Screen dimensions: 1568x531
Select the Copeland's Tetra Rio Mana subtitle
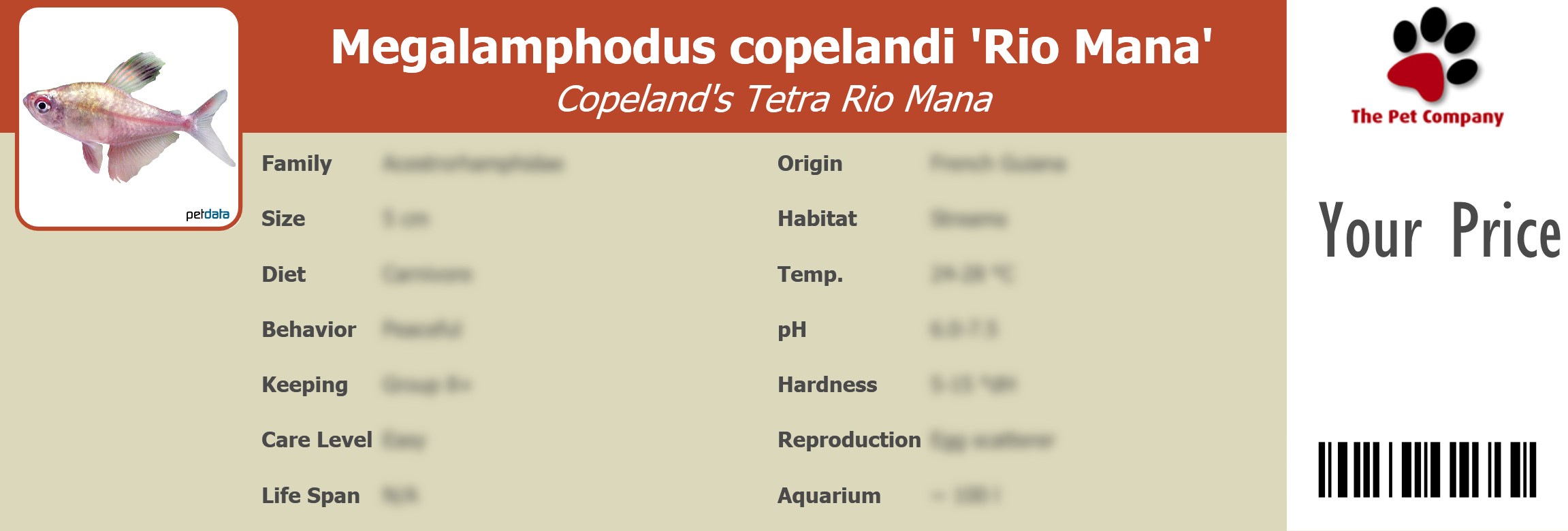point(773,99)
